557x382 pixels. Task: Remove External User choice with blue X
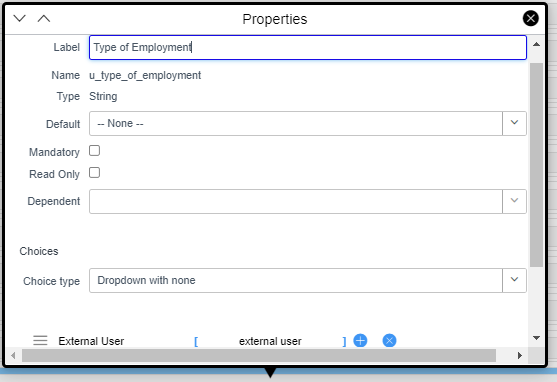coord(389,340)
